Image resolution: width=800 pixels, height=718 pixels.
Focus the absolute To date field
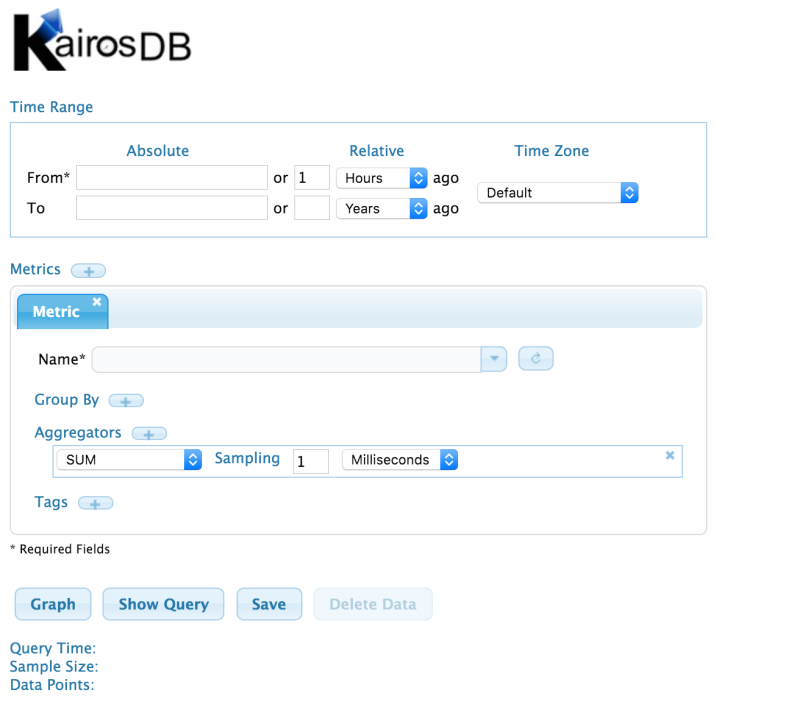[172, 208]
